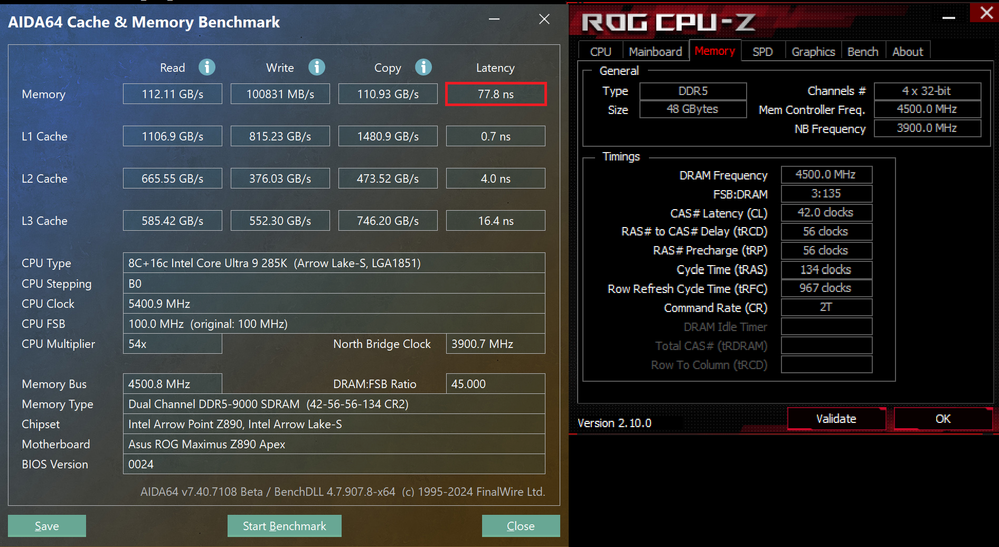Image resolution: width=999 pixels, height=547 pixels.
Task: Click the L2 Cache Write value 376.03 GB/s
Action: [x=280, y=178]
